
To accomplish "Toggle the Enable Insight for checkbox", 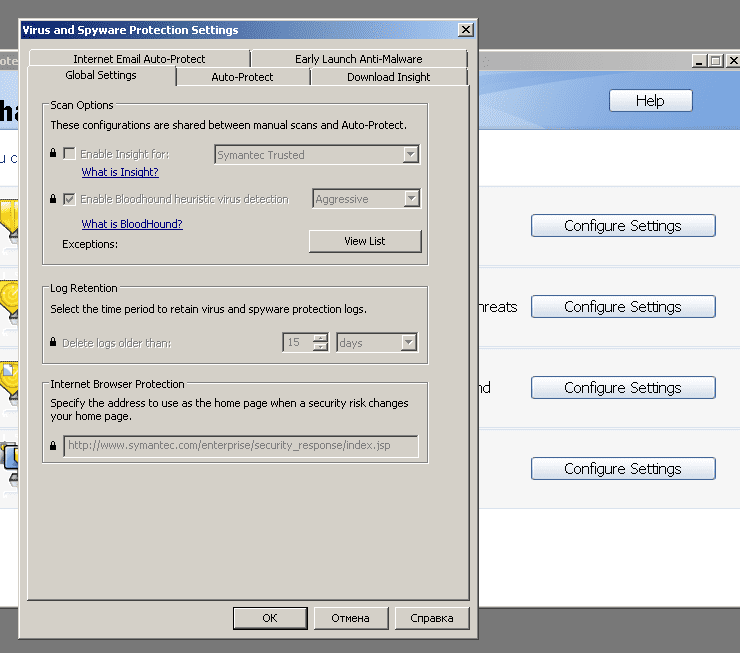I will [69, 154].
